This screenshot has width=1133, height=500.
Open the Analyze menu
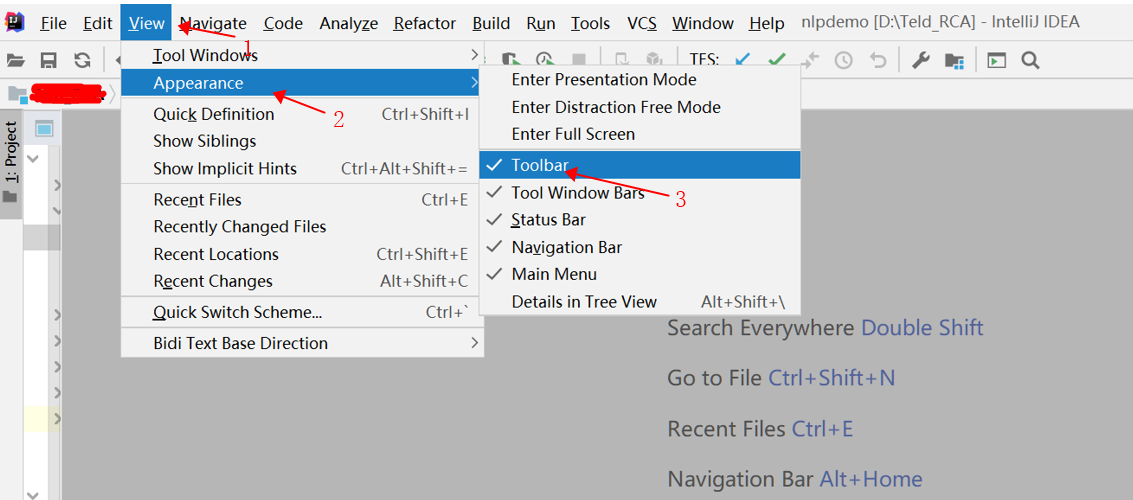tap(349, 24)
